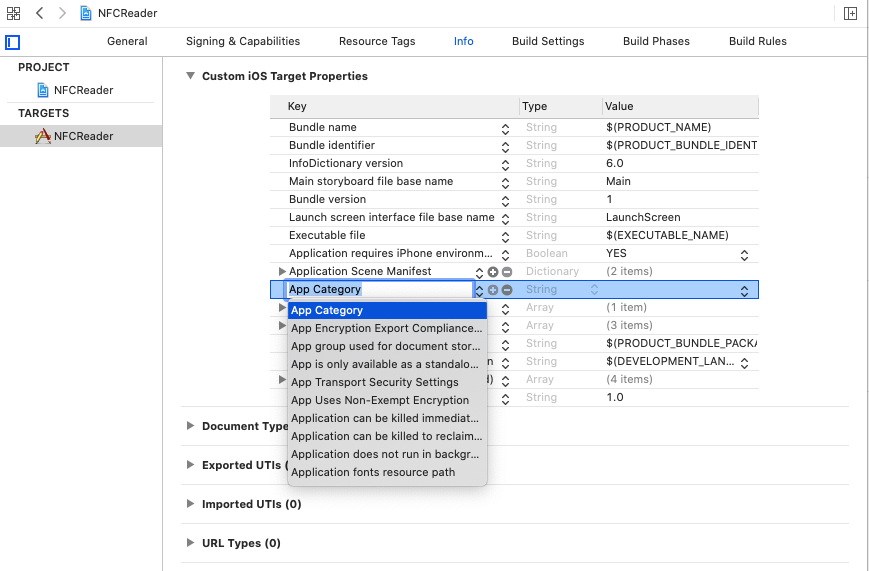Open the App Category value dropdown
This screenshot has width=869, height=571.
[744, 290]
